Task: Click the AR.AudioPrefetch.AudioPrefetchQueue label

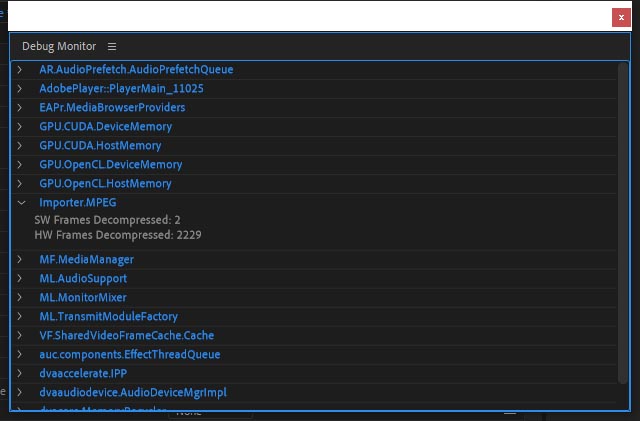Action: 136,69
